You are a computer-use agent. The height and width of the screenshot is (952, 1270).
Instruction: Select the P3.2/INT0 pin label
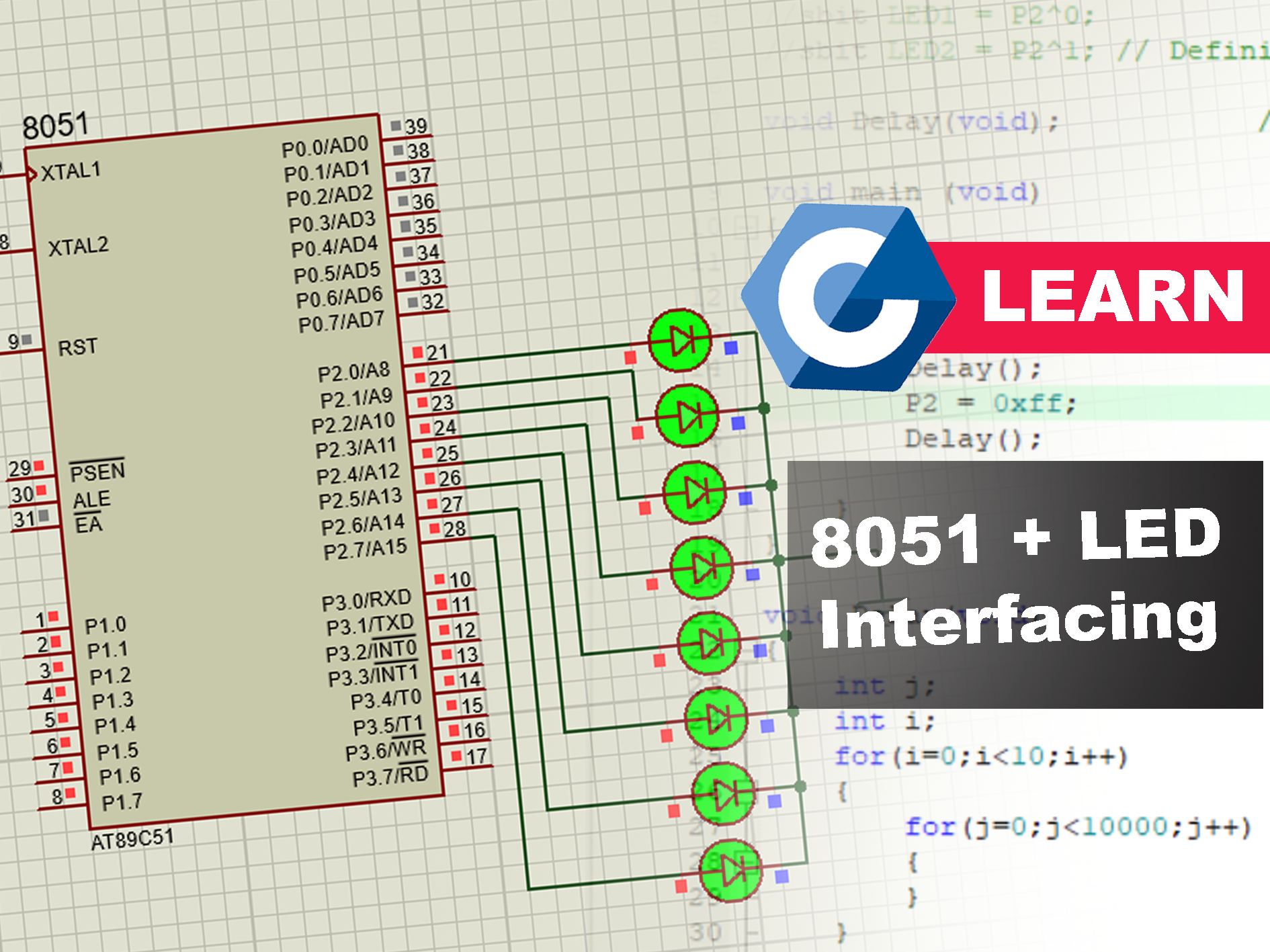[x=372, y=651]
